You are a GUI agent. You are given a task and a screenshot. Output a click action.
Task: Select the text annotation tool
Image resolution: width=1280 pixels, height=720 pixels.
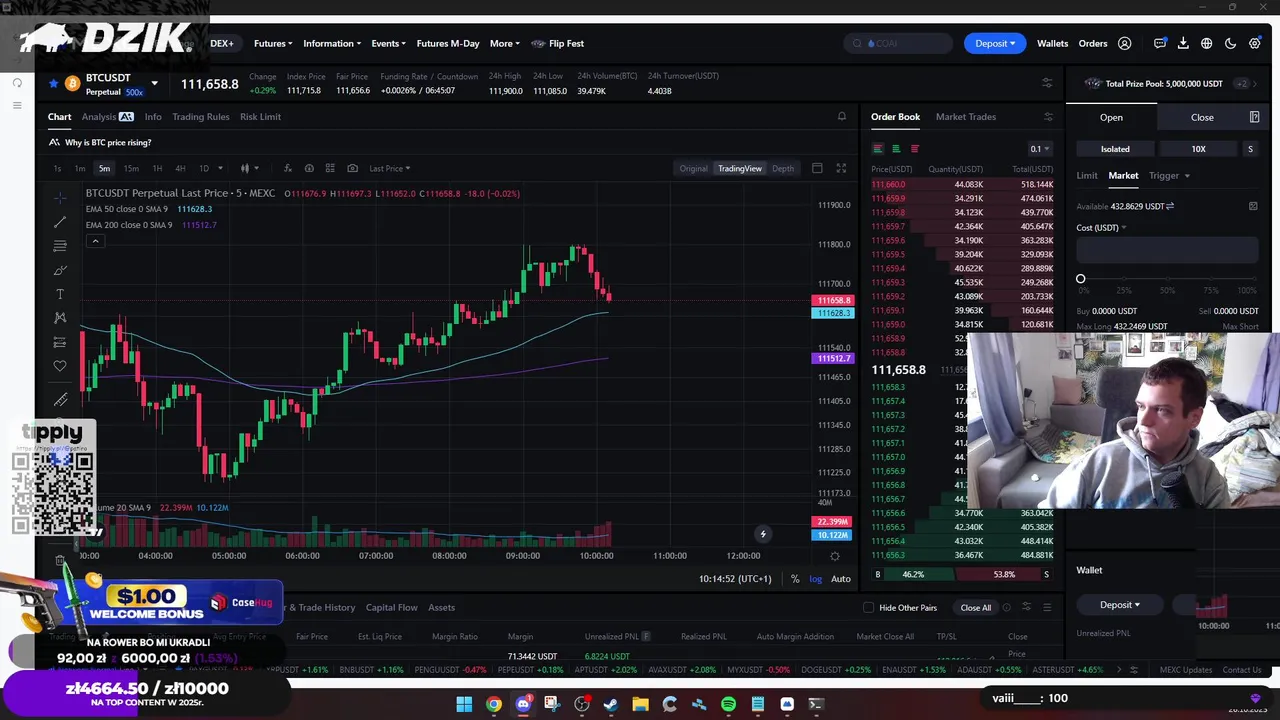click(60, 294)
